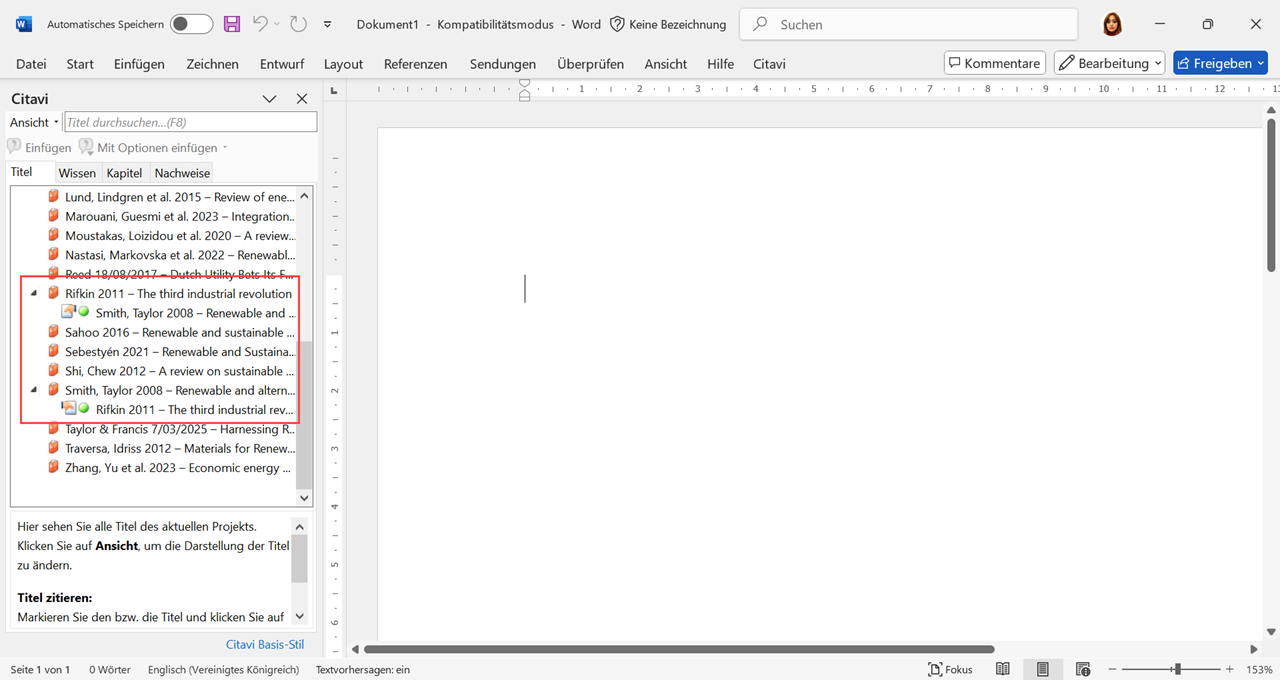Collapse the Rifkin 2011 tree node
Viewport: 1280px width, 680px height.
point(34,294)
